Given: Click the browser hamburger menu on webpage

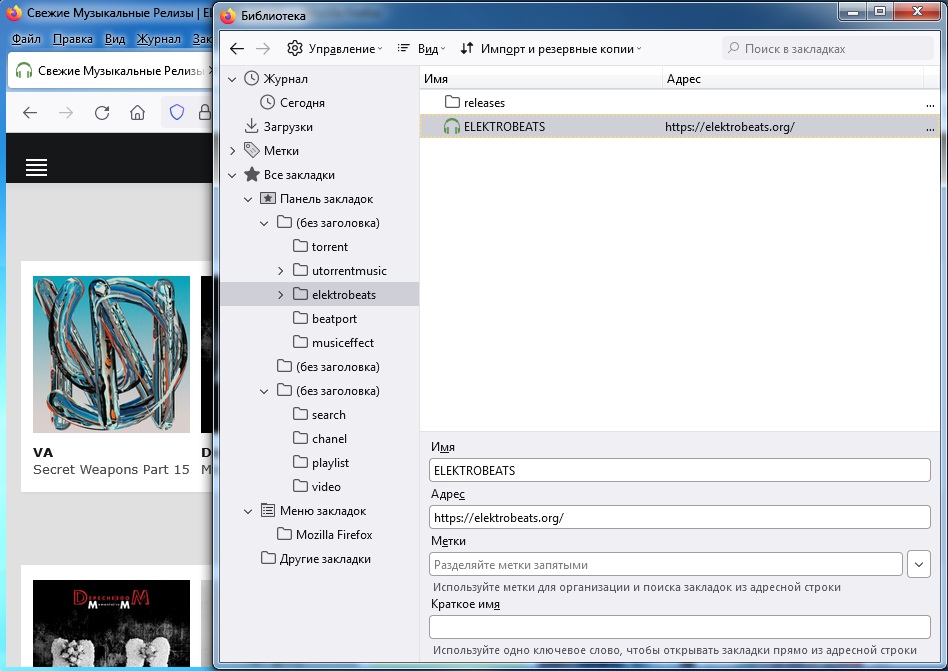Looking at the screenshot, I should tap(37, 167).
